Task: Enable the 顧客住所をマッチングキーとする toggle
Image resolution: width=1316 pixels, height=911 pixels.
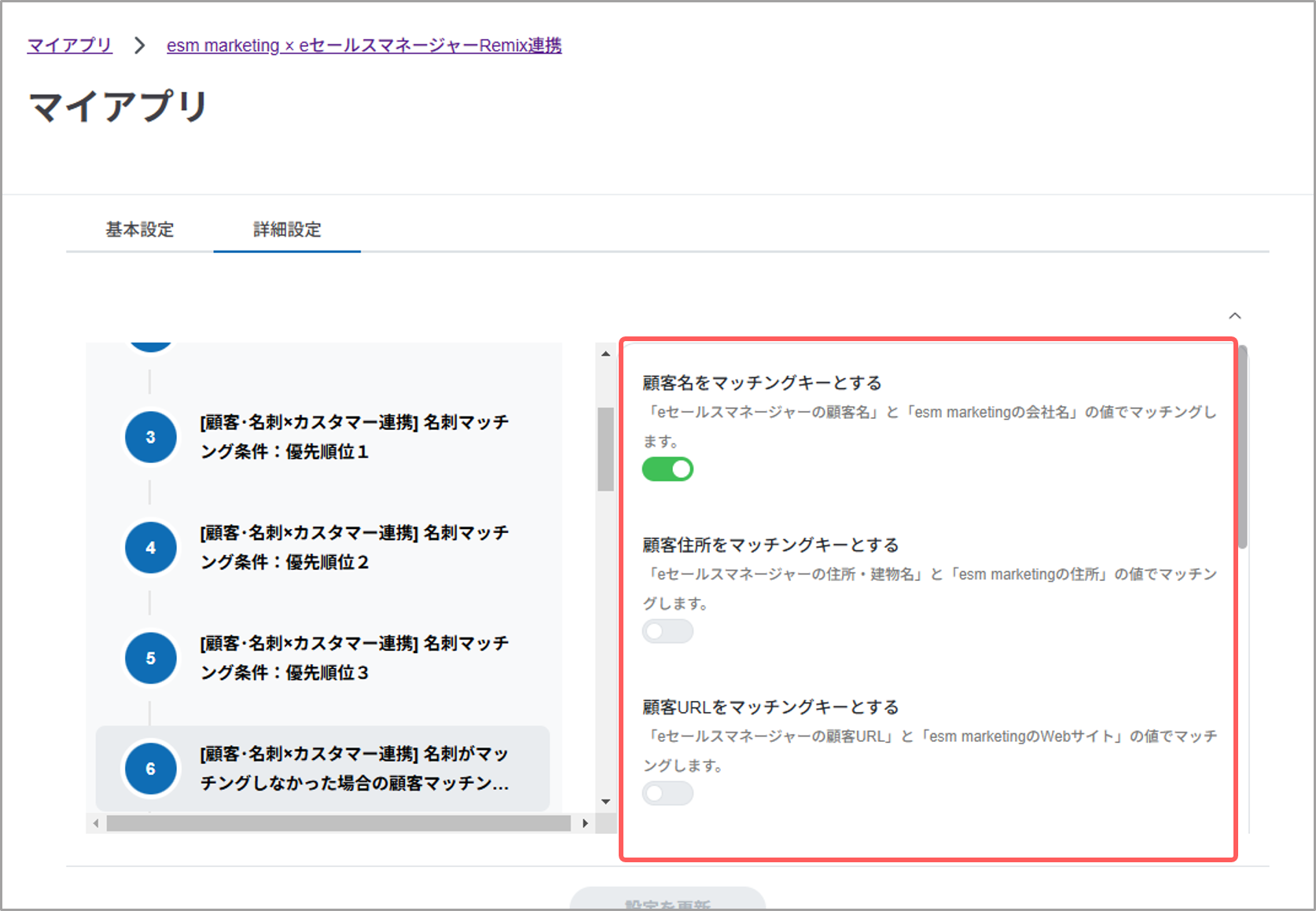Action: 667,631
